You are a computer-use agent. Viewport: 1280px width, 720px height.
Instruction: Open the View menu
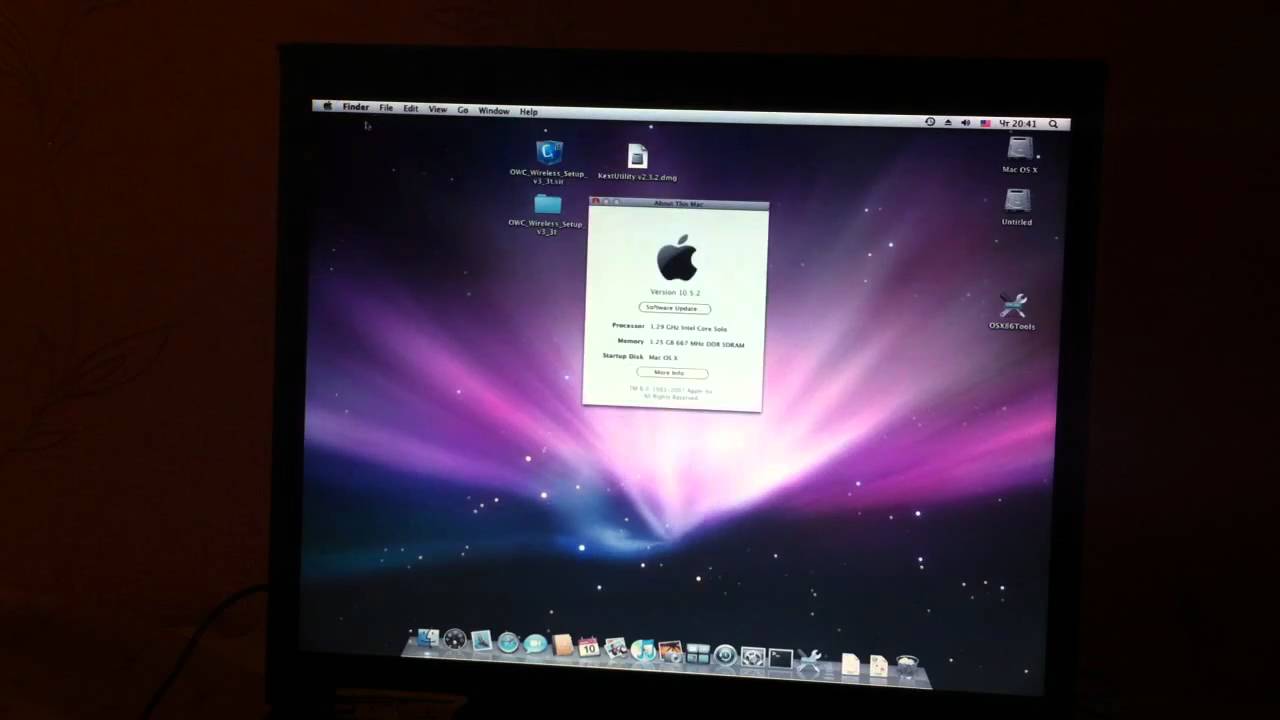pyautogui.click(x=438, y=109)
